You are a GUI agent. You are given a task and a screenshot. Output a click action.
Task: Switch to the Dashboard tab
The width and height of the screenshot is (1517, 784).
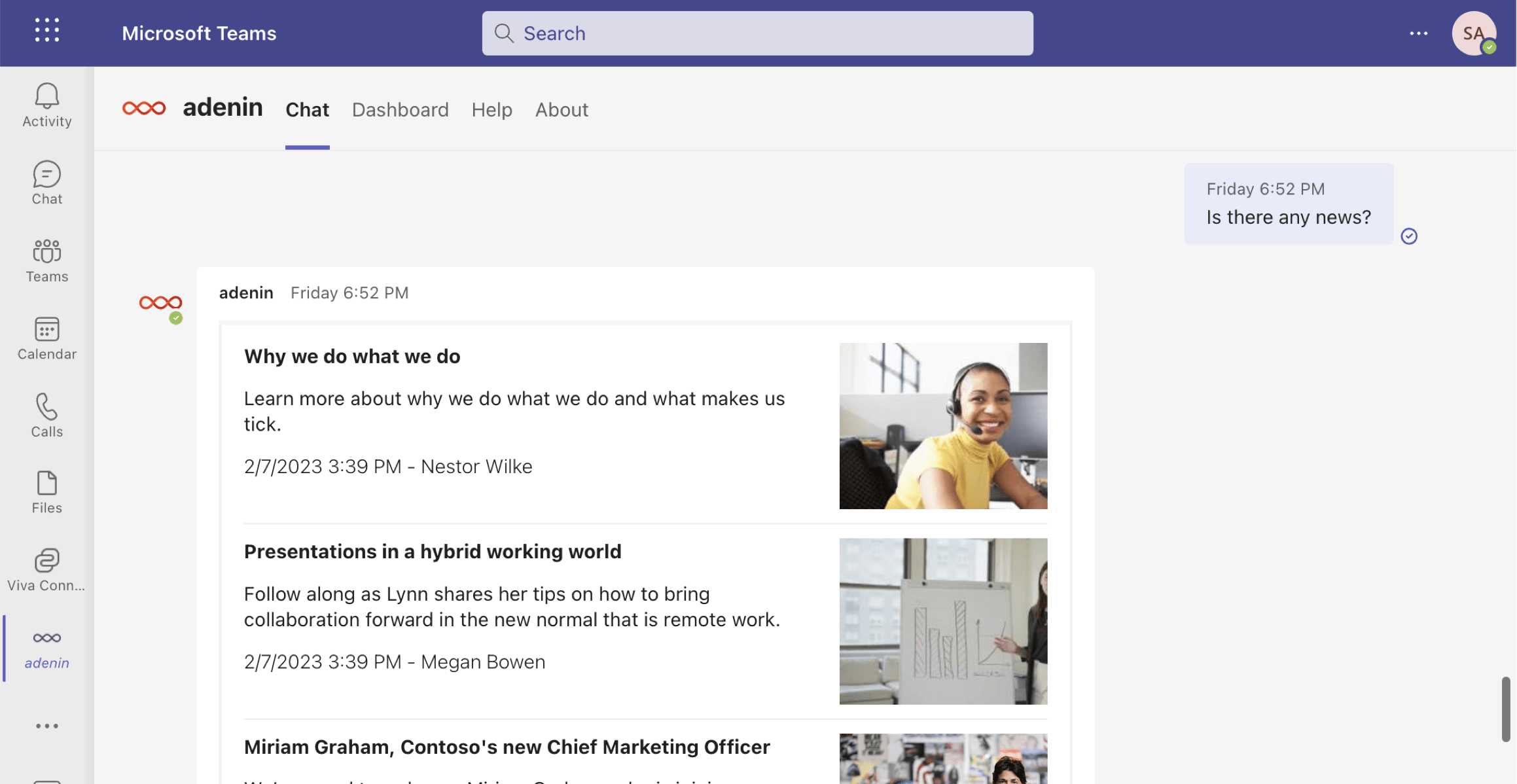pos(400,109)
